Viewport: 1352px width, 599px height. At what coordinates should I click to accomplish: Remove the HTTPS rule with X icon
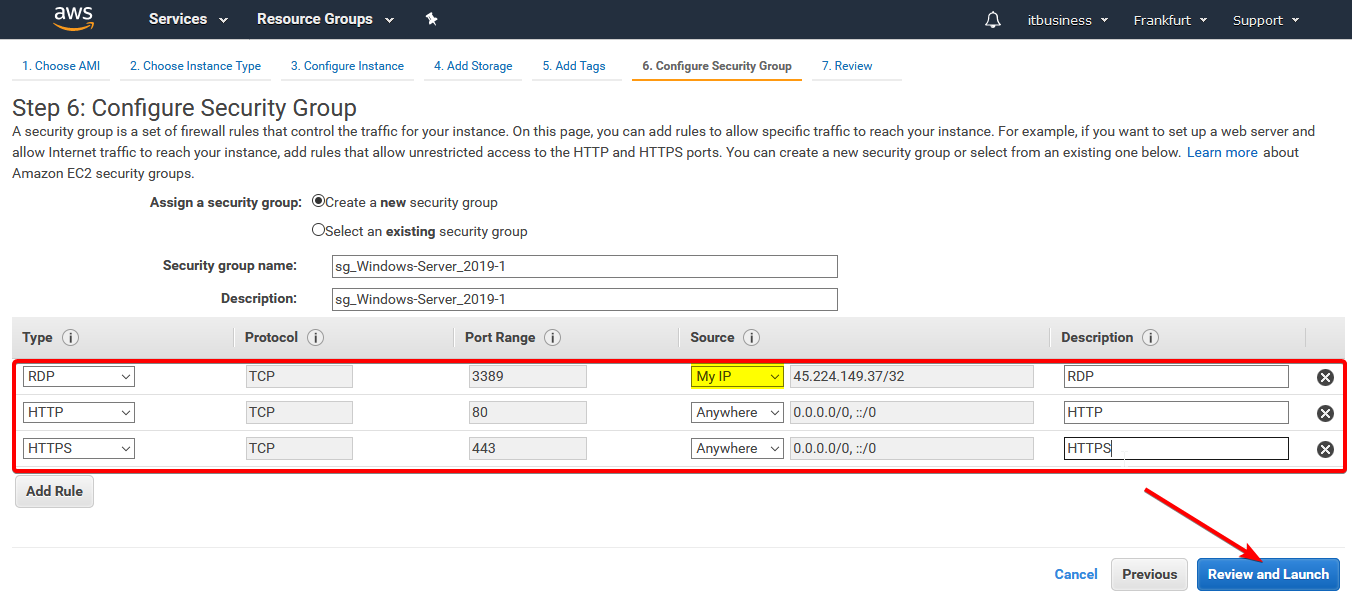[x=1325, y=449]
